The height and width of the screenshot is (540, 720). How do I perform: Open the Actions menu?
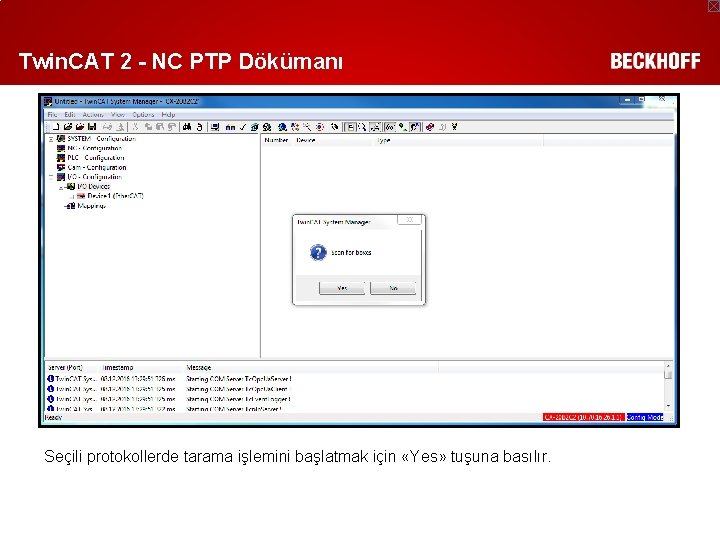point(93,114)
